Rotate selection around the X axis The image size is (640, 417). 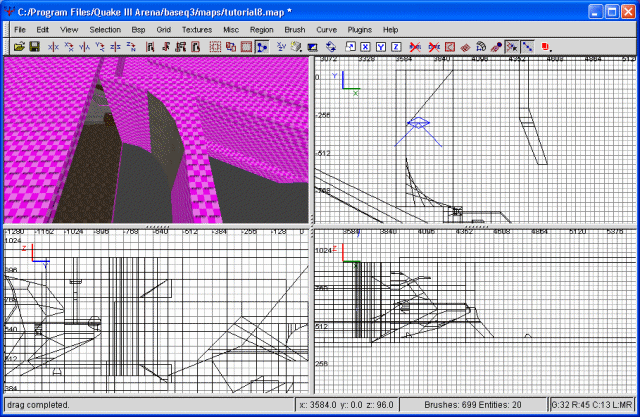click(x=69, y=47)
